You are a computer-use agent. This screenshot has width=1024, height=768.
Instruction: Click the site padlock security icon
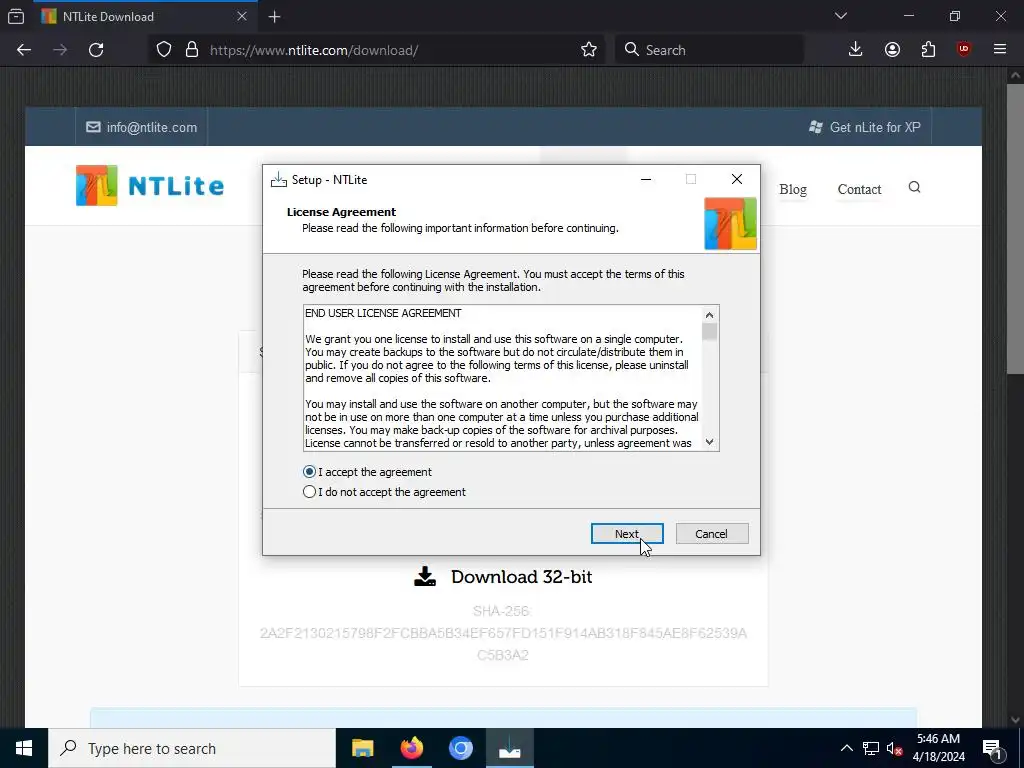[191, 50]
